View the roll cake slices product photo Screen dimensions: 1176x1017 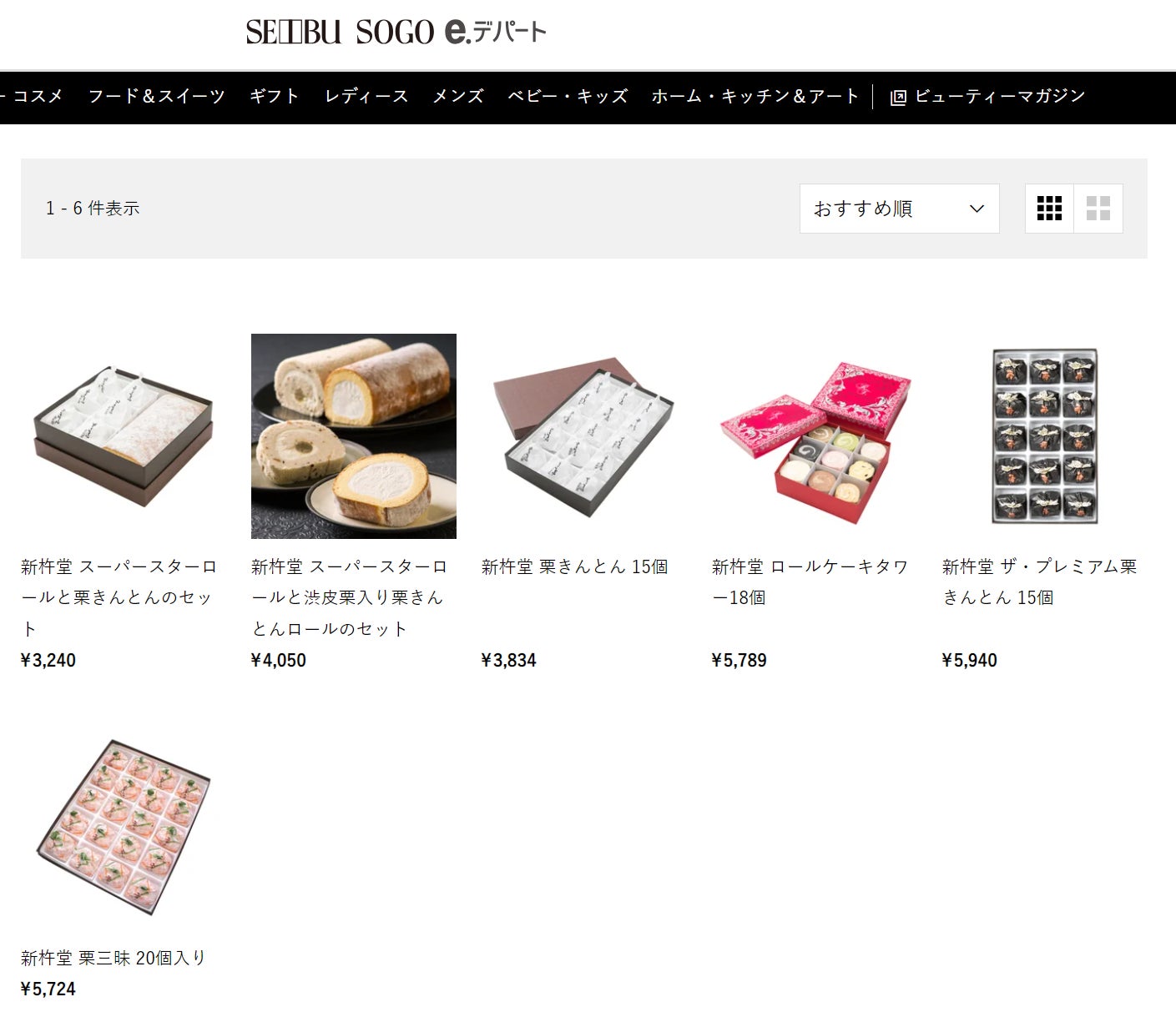[354, 436]
